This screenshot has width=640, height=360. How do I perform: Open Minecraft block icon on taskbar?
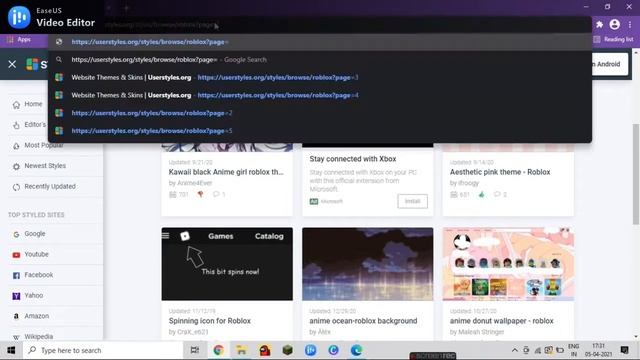point(287,350)
